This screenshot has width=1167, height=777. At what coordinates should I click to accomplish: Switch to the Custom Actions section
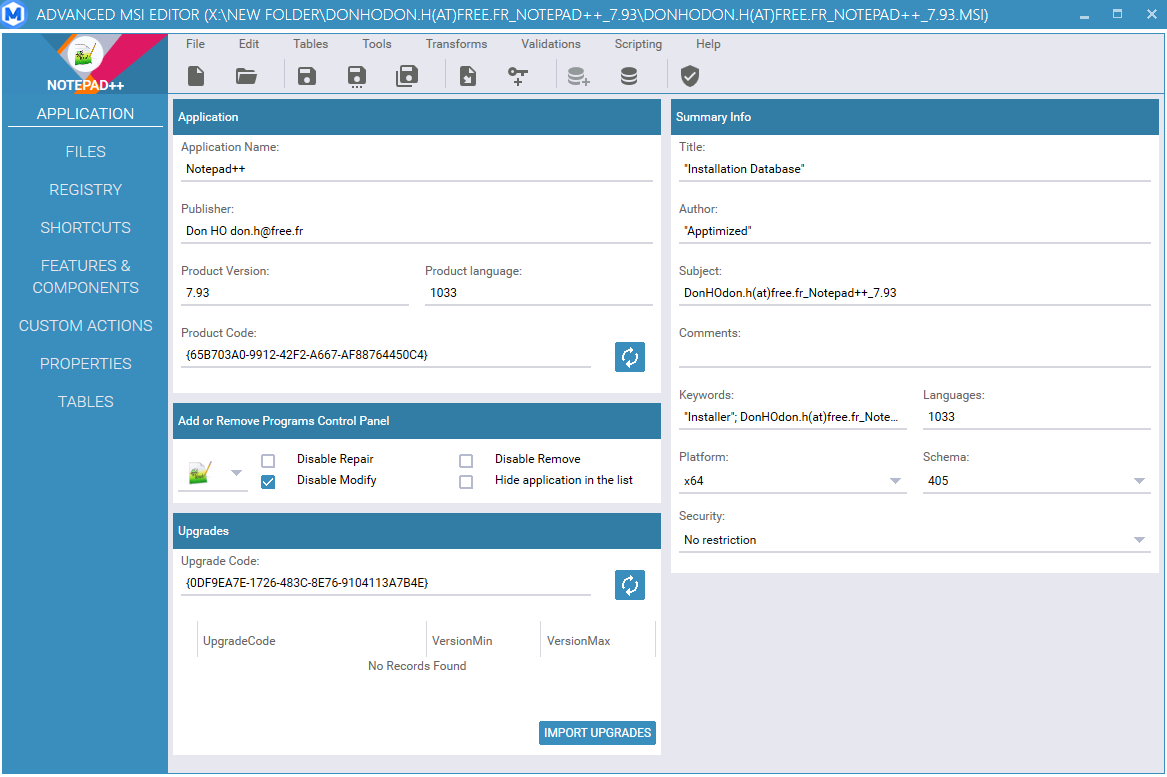[x=85, y=326]
